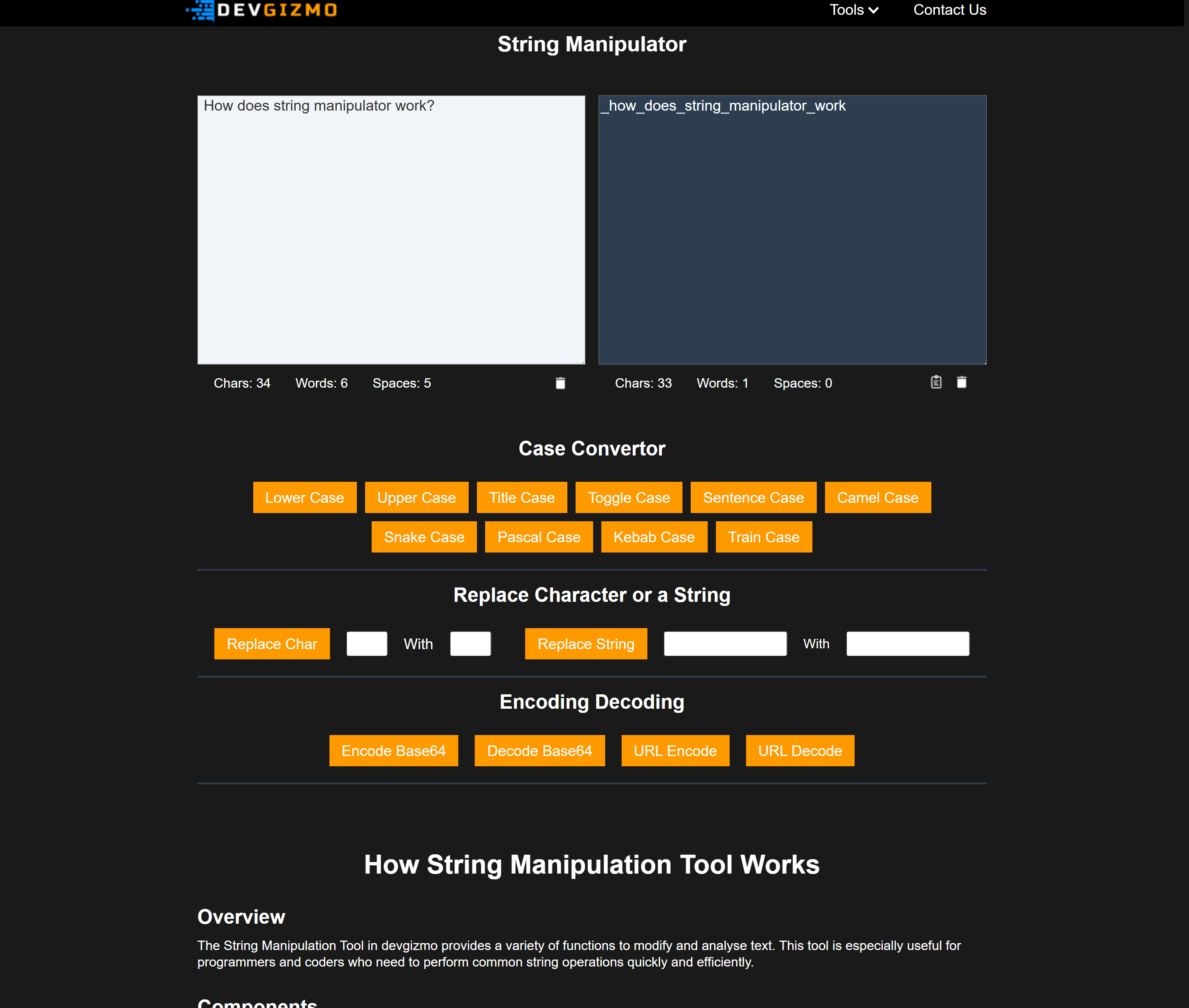Delete output text with trash icon
Image resolution: width=1189 pixels, height=1008 pixels.
pos(962,382)
